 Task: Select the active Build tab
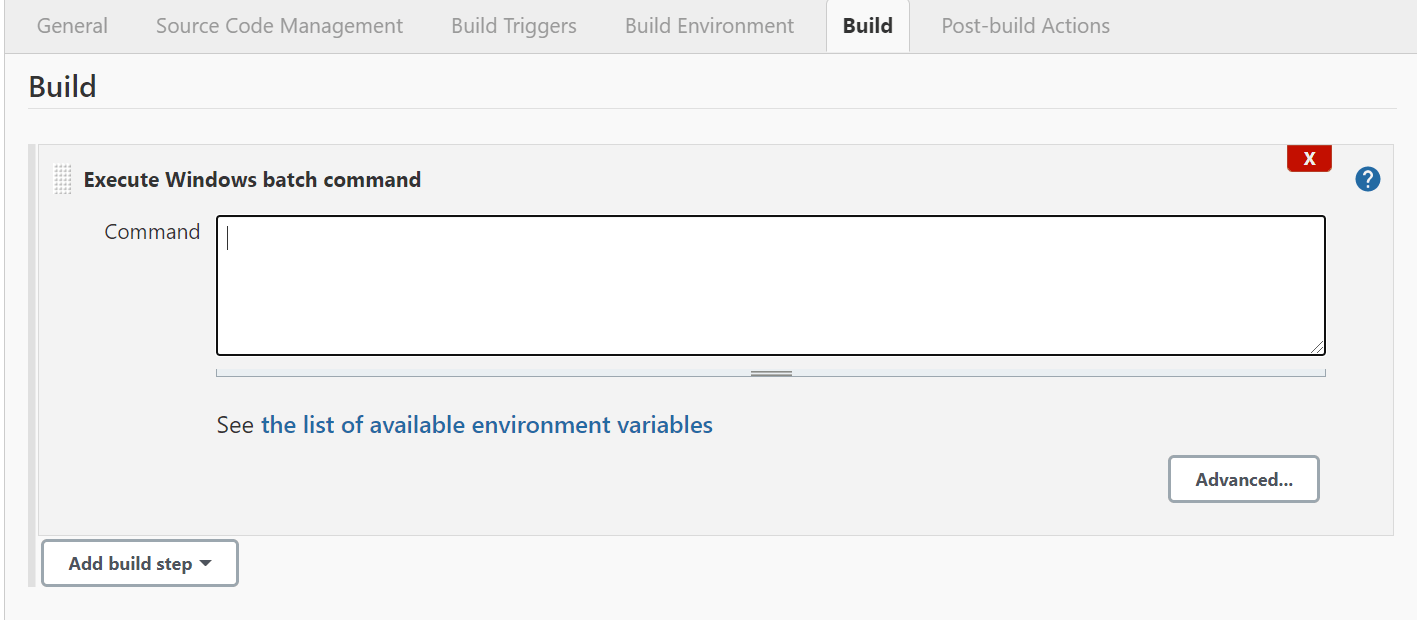867,26
